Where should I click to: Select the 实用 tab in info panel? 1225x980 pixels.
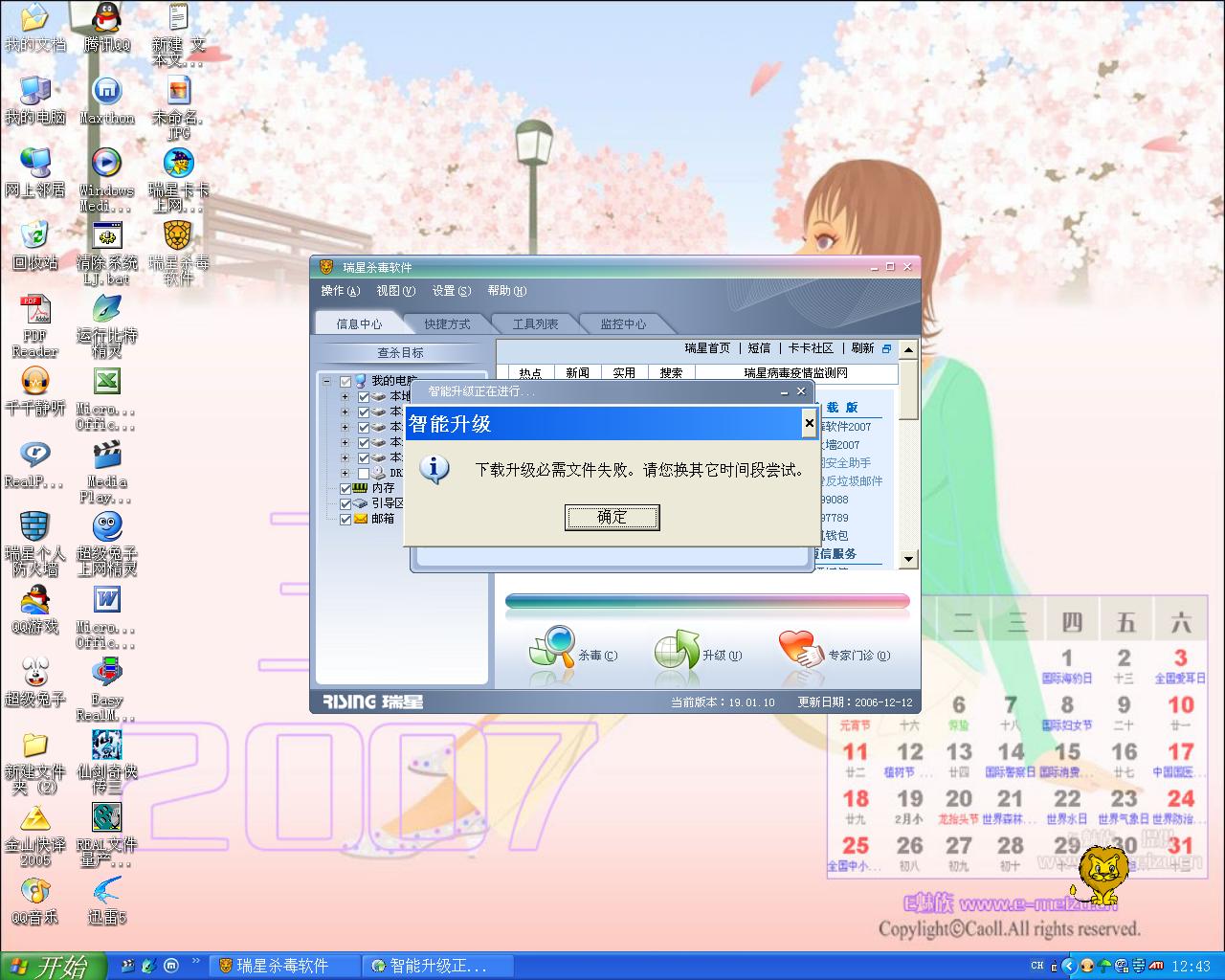pyautogui.click(x=624, y=373)
